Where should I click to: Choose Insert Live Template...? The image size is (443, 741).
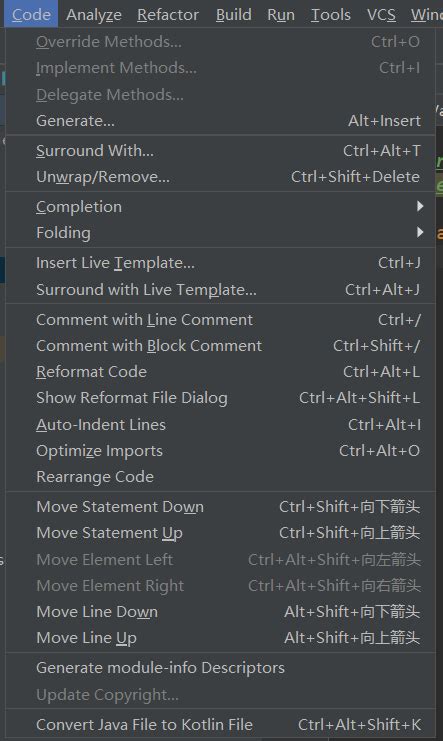tap(220, 263)
